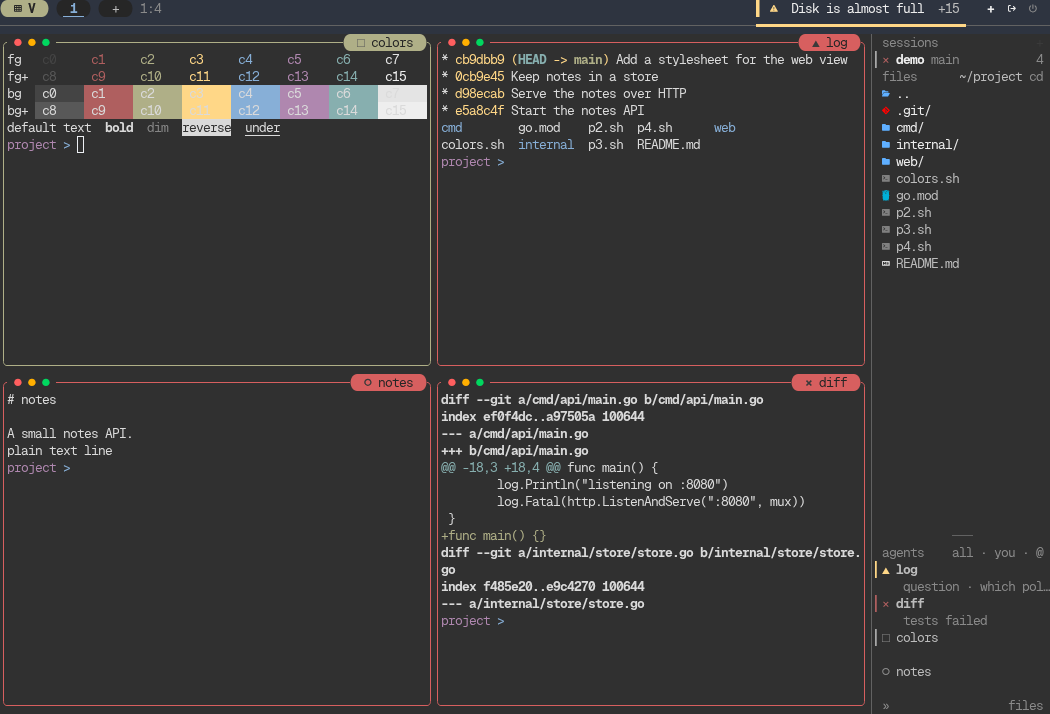Collapse the sidebar with double chevron

(x=886, y=706)
